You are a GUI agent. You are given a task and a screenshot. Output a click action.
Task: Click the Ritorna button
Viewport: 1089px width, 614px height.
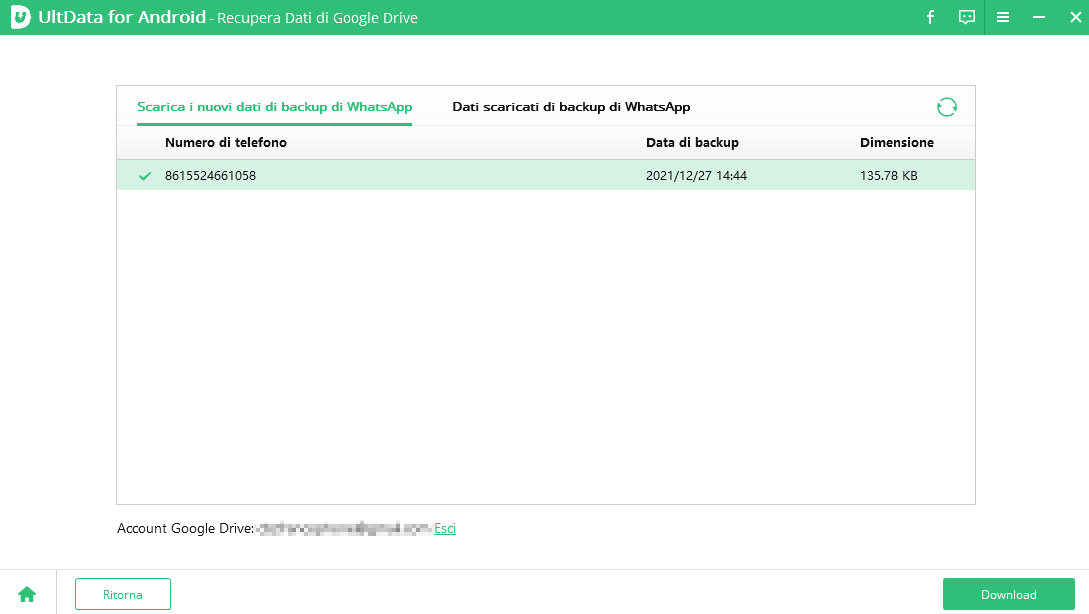[x=123, y=595]
